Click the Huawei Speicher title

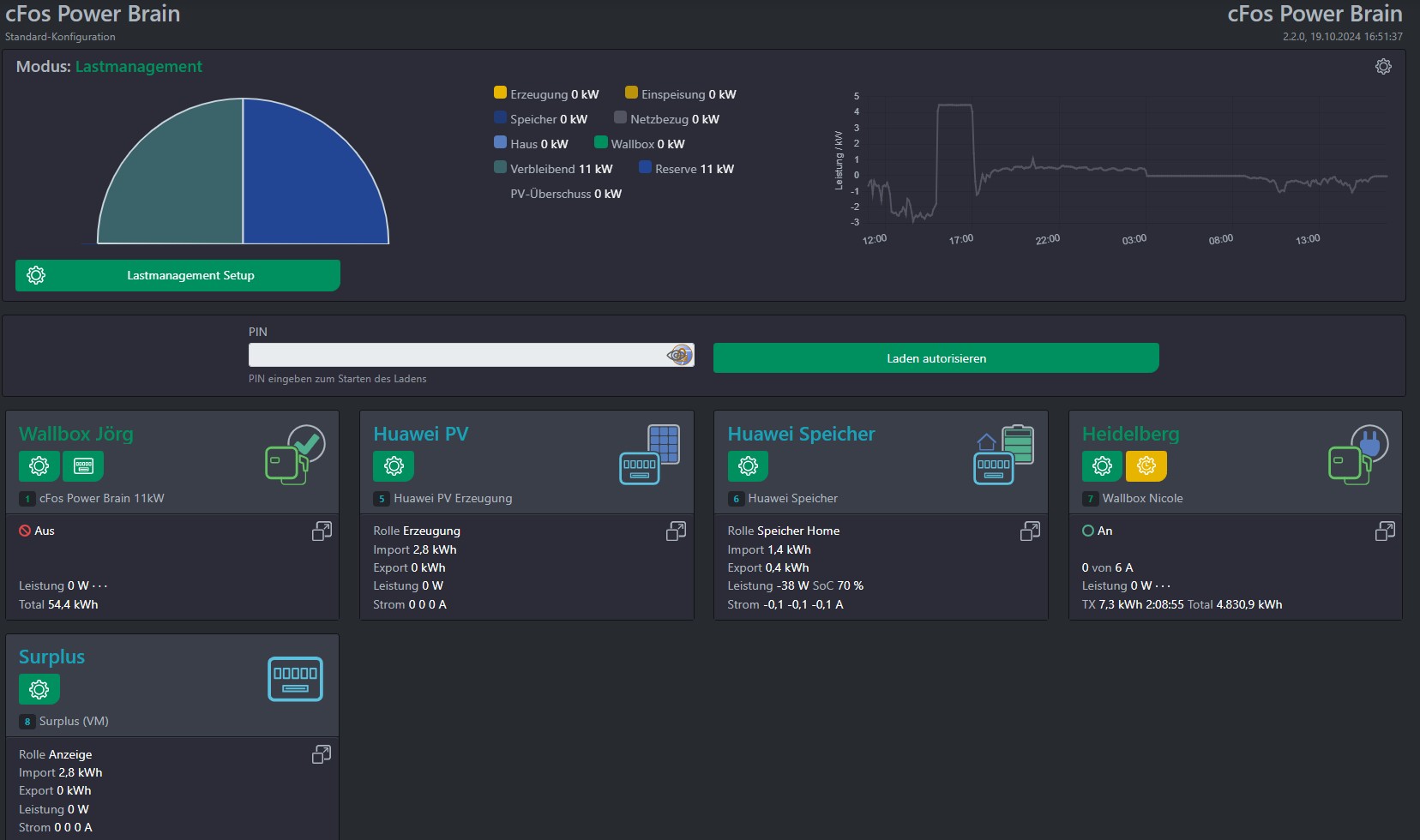click(x=801, y=434)
